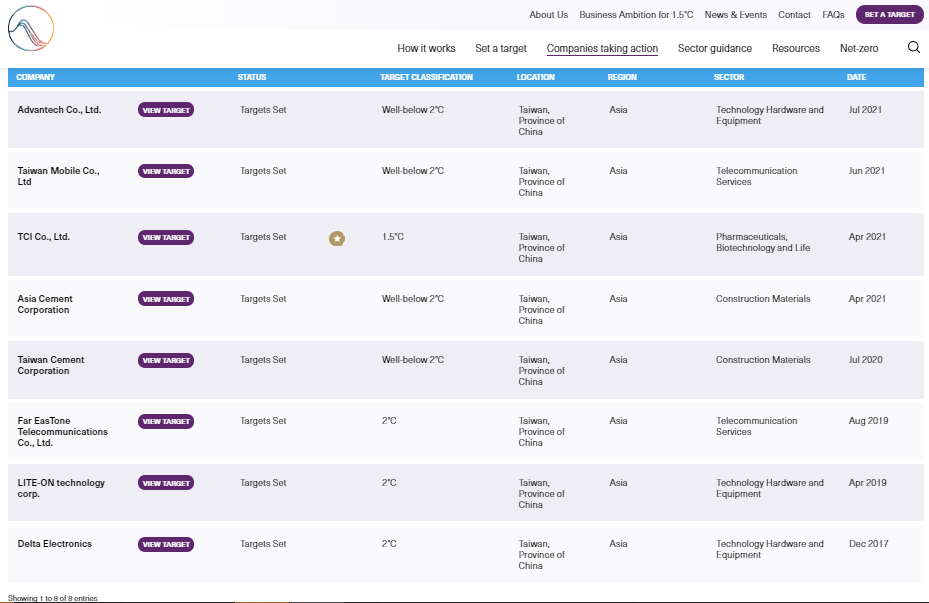Image resolution: width=929 pixels, height=603 pixels.
Task: Sort by Target Classification column header
Action: pos(427,77)
